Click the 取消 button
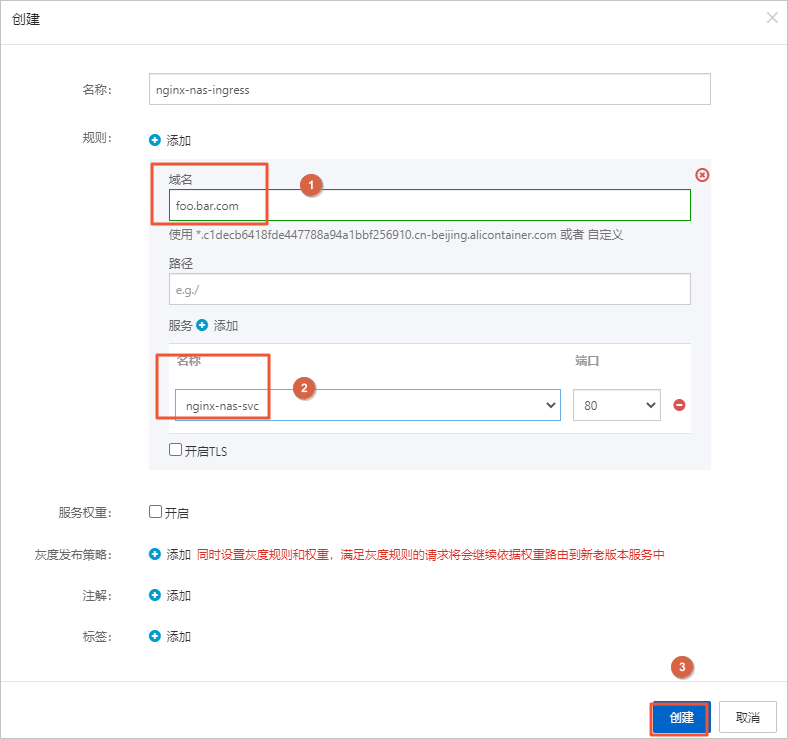This screenshot has height=739, width=788. pos(747,717)
